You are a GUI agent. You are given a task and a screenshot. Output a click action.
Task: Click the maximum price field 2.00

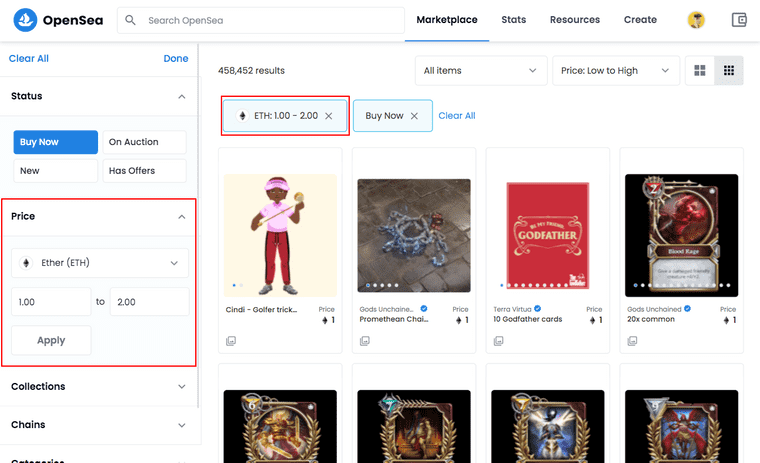(x=150, y=302)
